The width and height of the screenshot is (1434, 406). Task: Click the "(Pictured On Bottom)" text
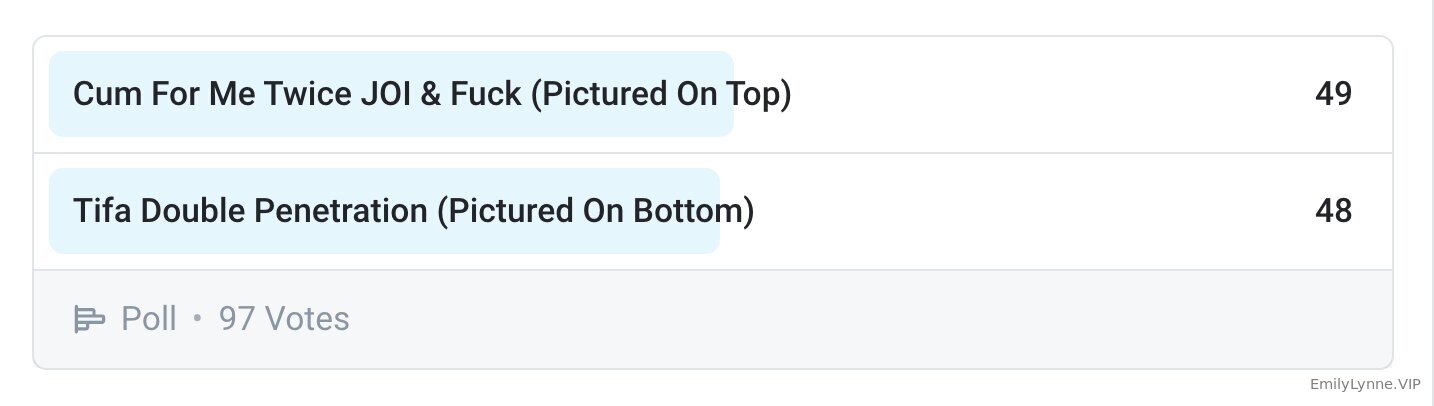click(595, 211)
